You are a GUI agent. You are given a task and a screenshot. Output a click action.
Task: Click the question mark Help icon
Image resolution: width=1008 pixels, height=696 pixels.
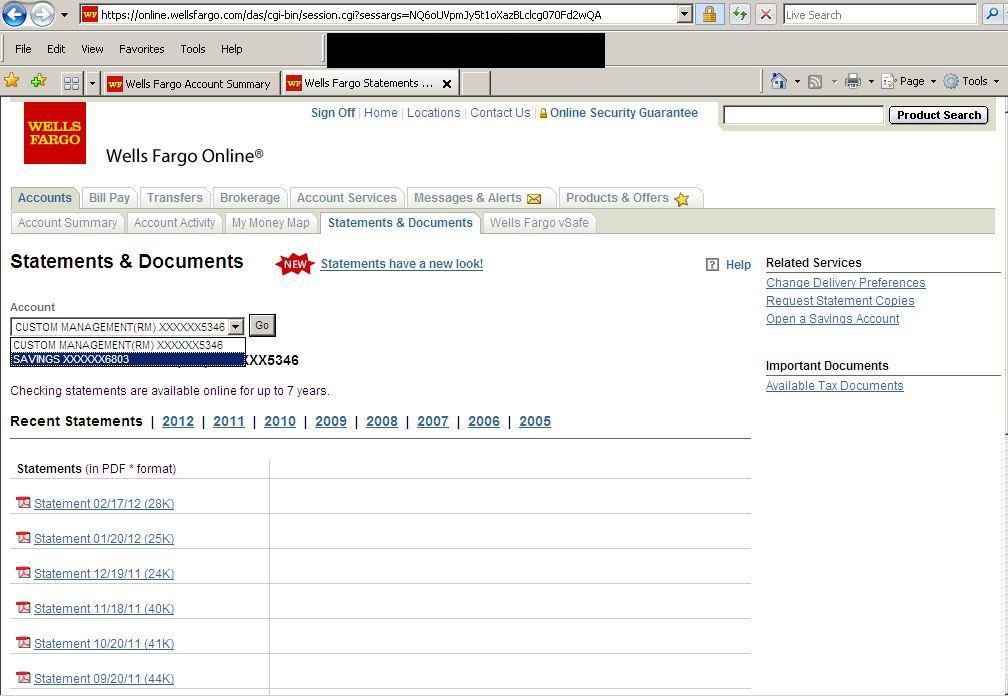(712, 265)
